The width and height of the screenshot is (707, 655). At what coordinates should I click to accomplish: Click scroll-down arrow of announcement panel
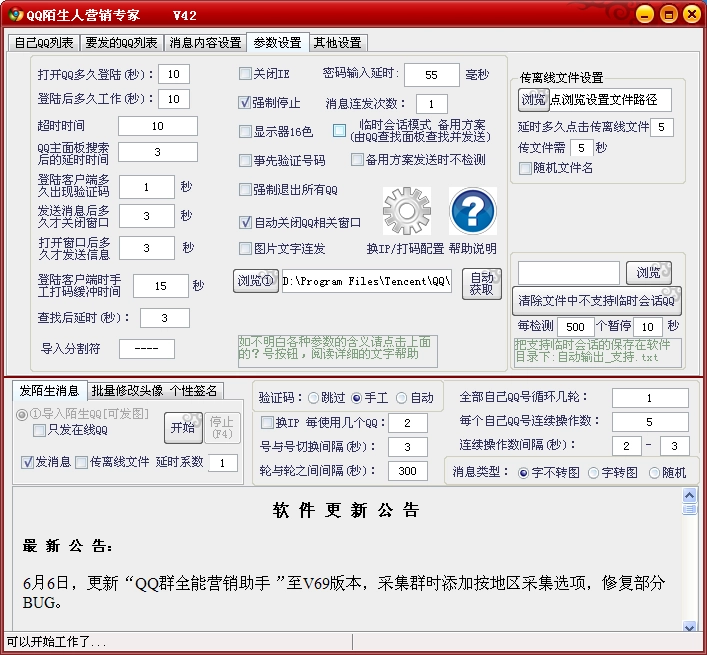pyautogui.click(x=689, y=626)
